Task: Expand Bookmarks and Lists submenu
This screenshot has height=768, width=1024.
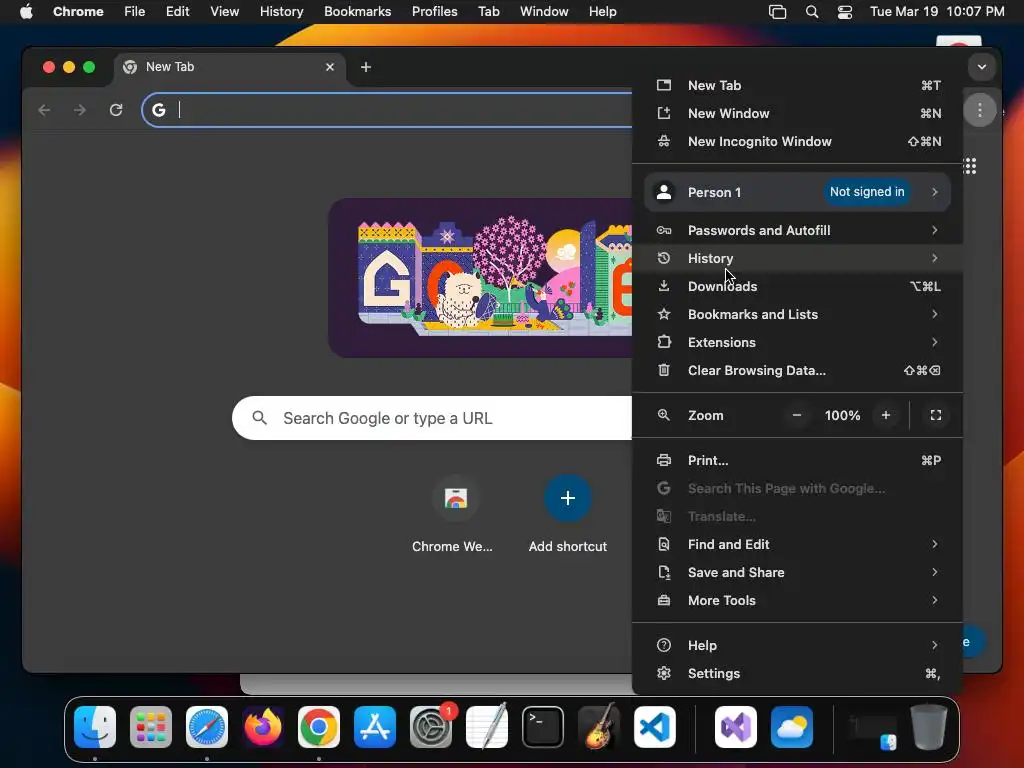Action: (797, 315)
